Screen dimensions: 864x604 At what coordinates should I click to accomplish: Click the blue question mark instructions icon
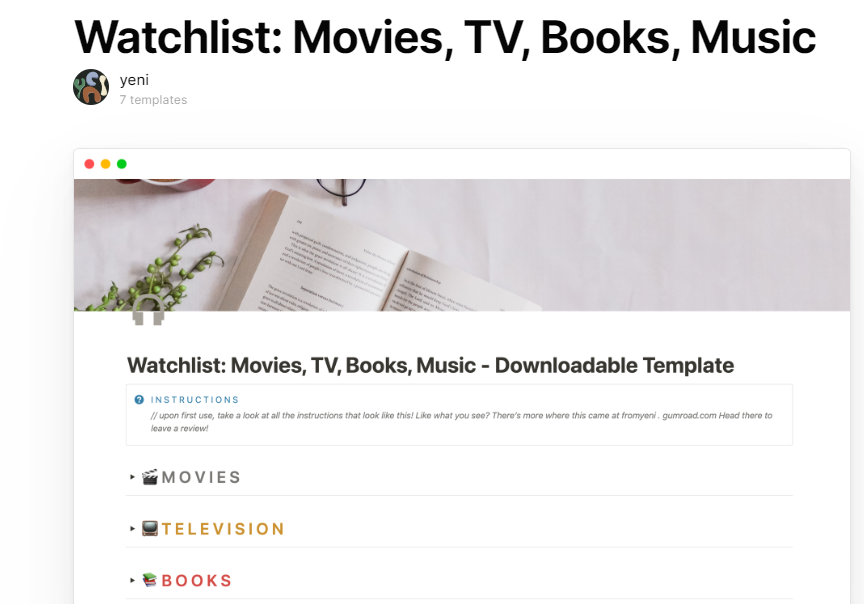tap(139, 400)
